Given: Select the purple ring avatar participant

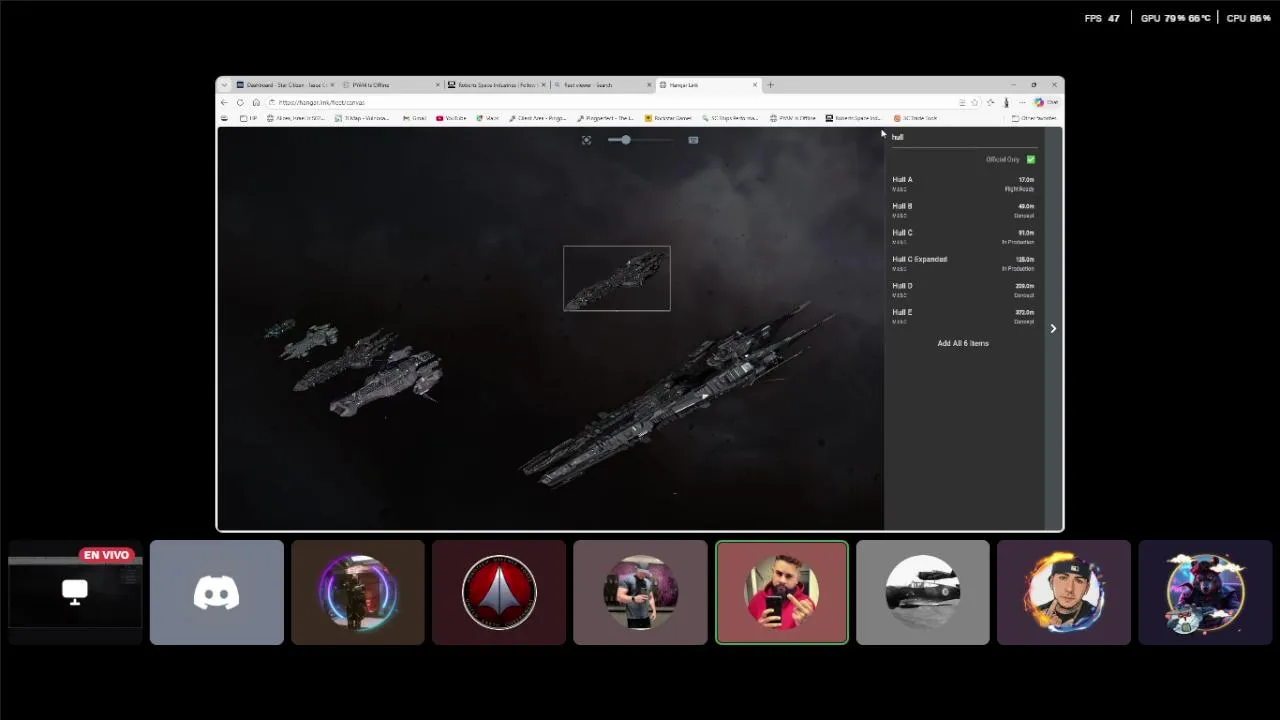Looking at the screenshot, I should click(x=358, y=592).
